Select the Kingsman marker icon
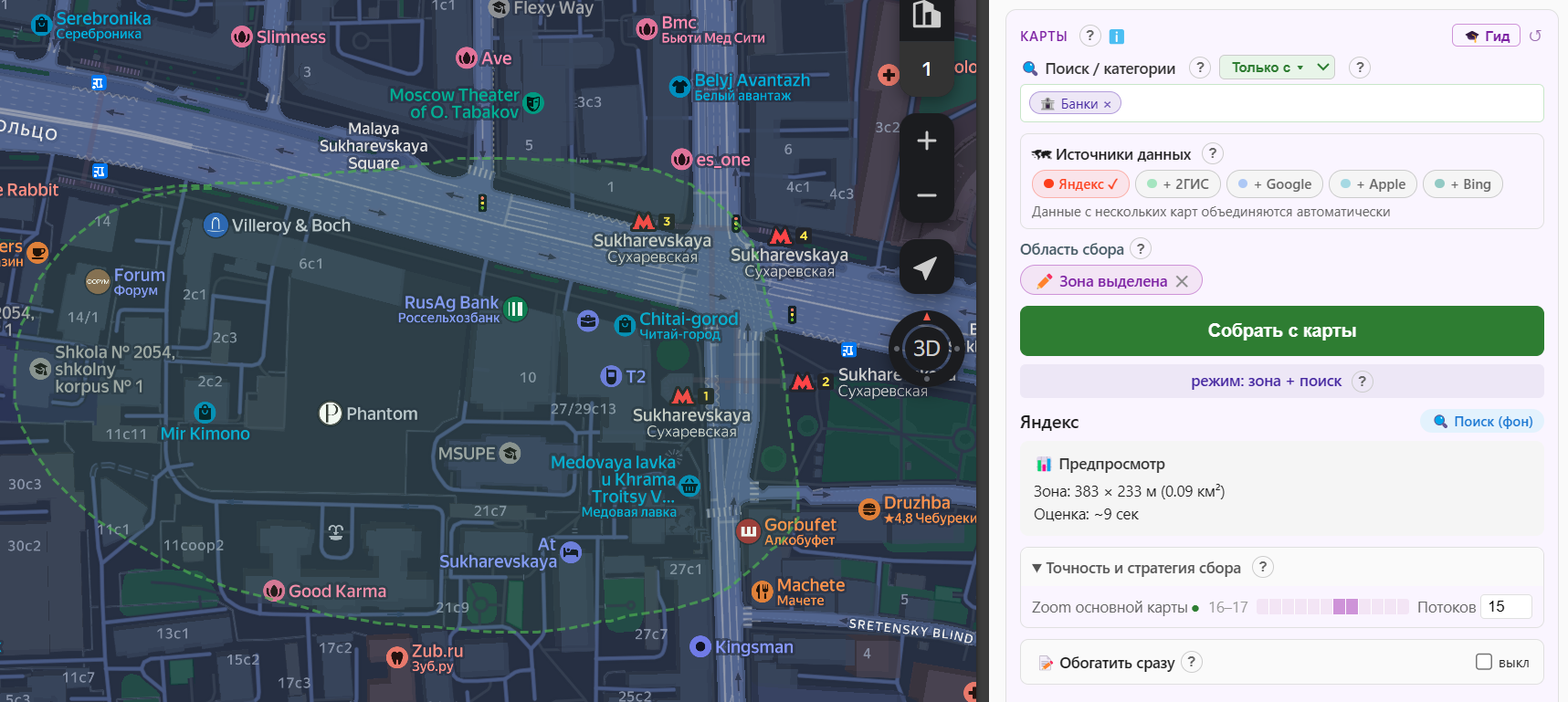The width and height of the screenshot is (1568, 702). pyautogui.click(x=700, y=646)
